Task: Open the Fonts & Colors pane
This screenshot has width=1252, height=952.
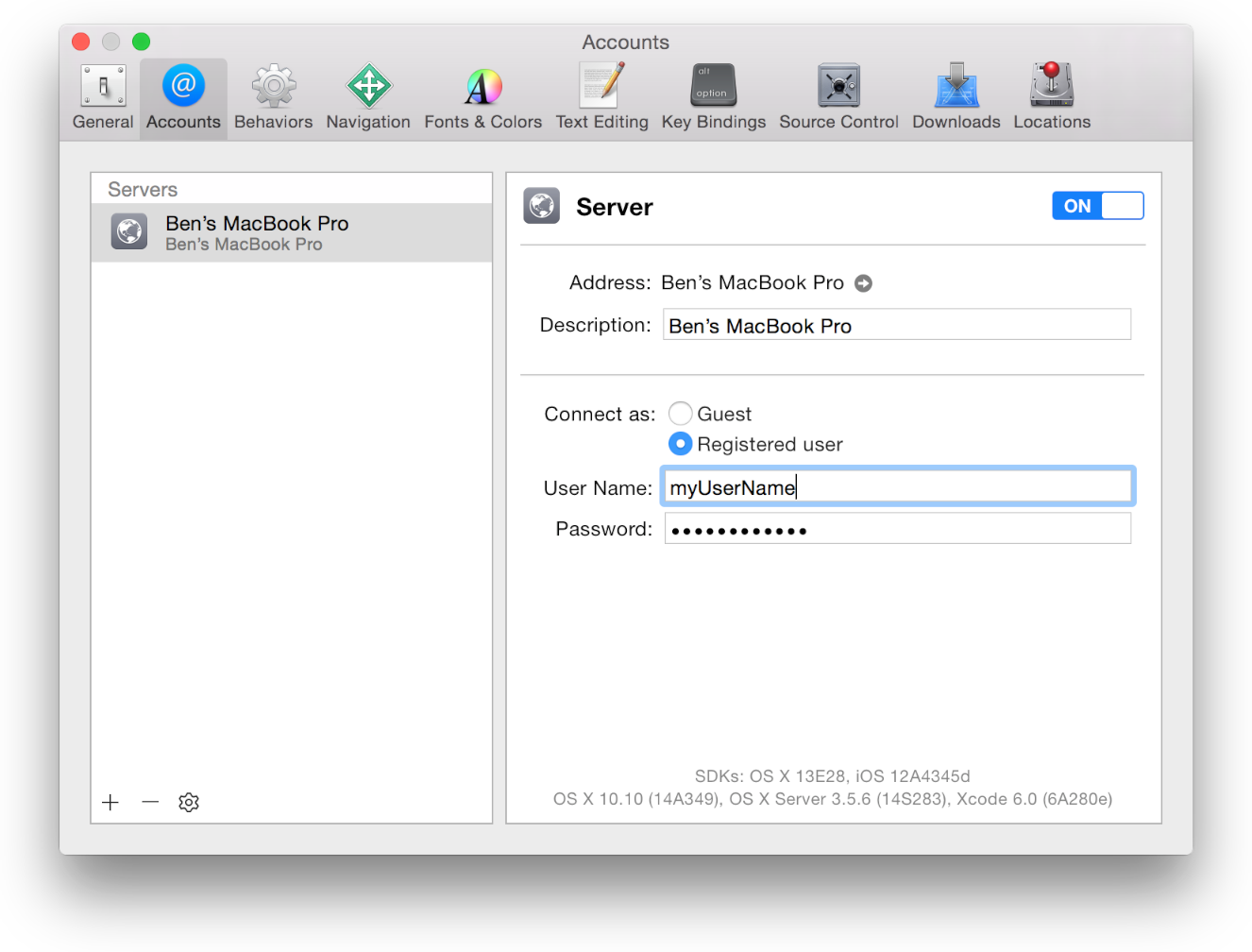Action: (482, 94)
